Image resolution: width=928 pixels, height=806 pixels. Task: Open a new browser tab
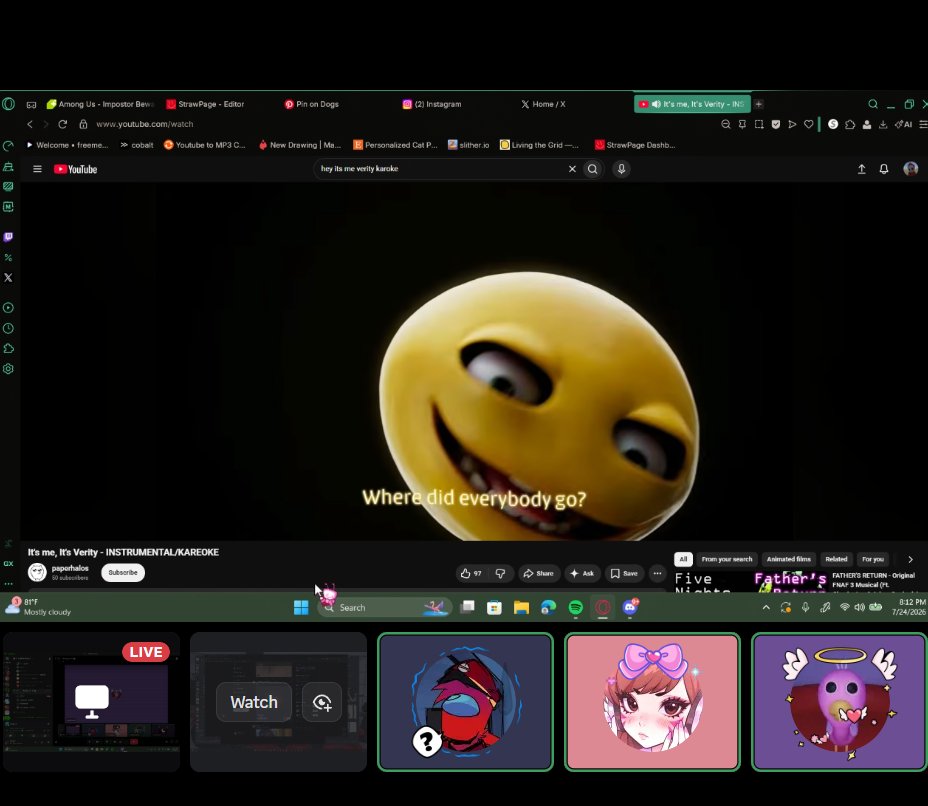(x=759, y=104)
